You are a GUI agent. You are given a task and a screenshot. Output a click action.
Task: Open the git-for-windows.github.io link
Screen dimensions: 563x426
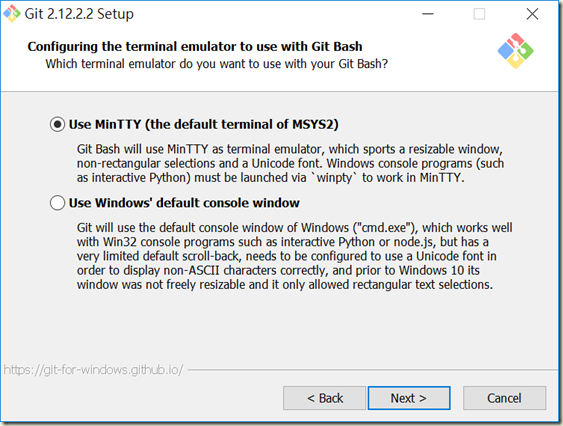(x=93, y=370)
